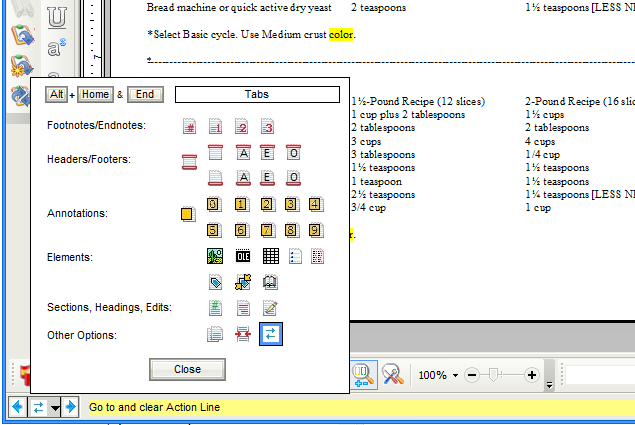Click the Alt key button
Screen dimensions: 635x425
click(56, 95)
